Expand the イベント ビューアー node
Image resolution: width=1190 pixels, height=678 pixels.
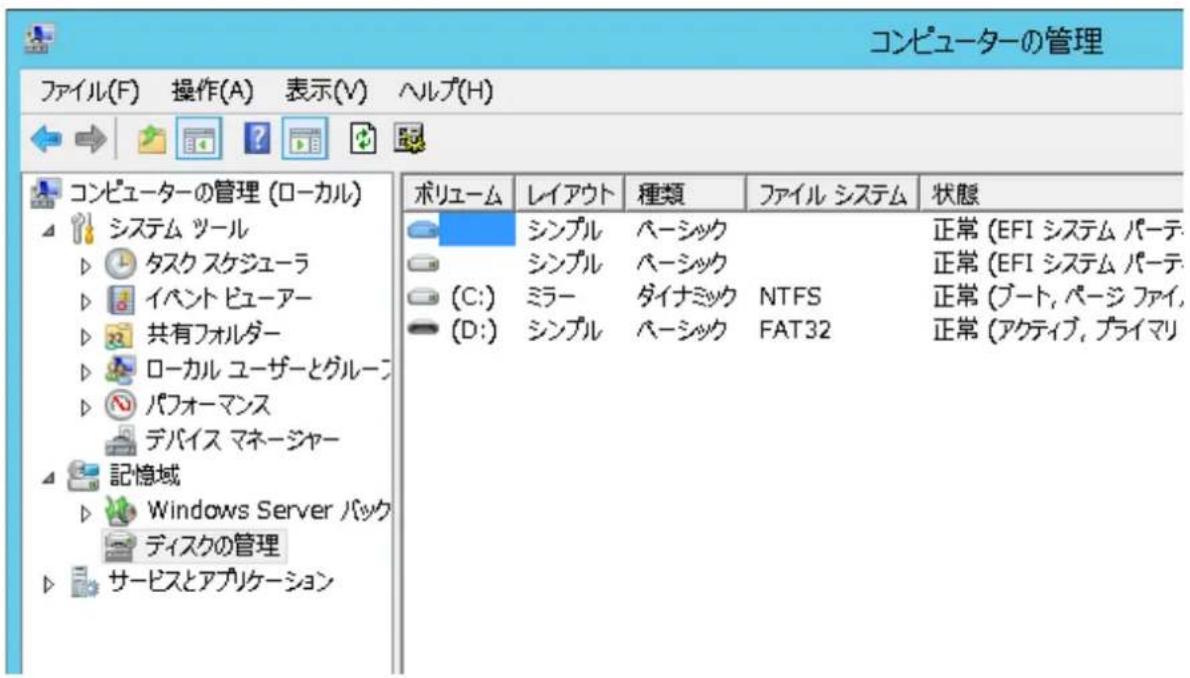[86, 301]
